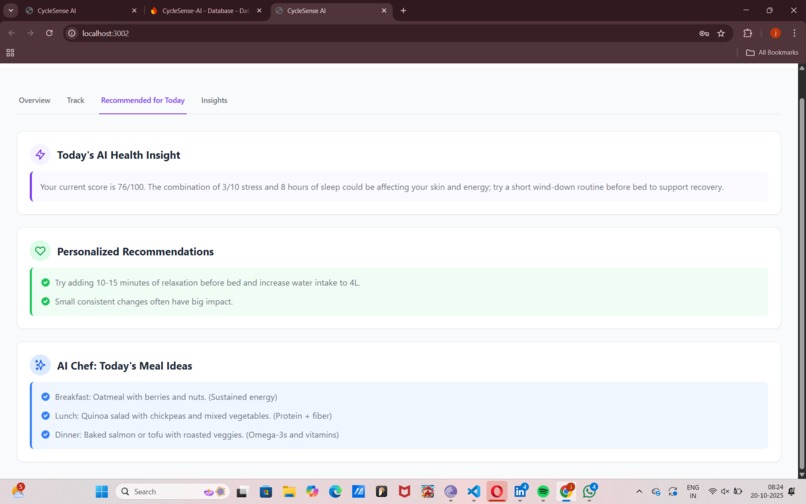Open Opera browser from the taskbar
This screenshot has width=806, height=504.
497,492
